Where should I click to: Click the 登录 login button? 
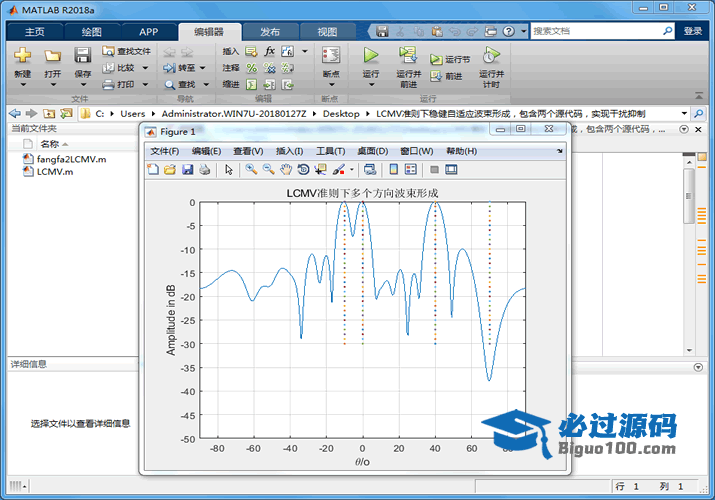[x=693, y=31]
